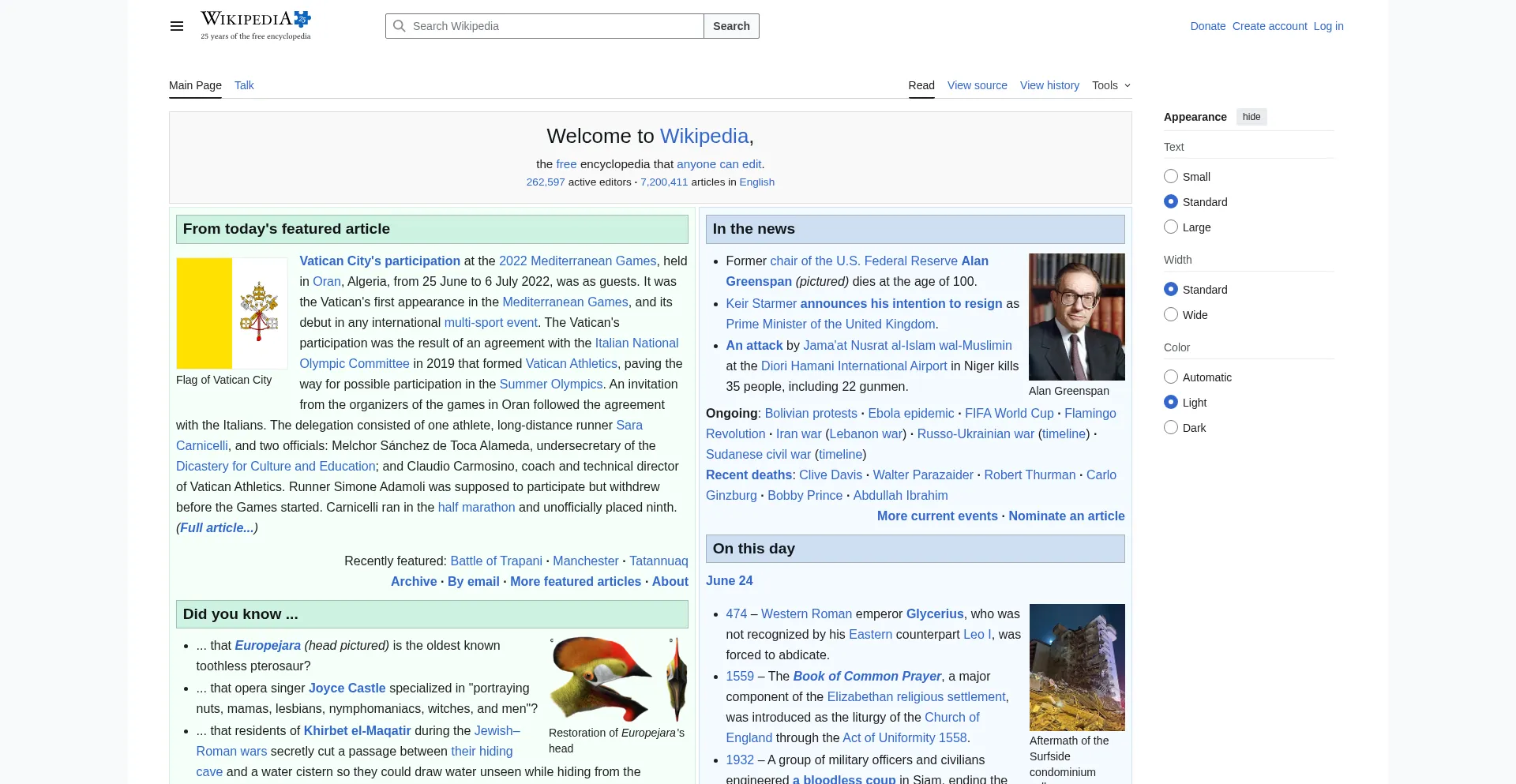Open the Europejara article link
The height and width of the screenshot is (784, 1516).
268,645
